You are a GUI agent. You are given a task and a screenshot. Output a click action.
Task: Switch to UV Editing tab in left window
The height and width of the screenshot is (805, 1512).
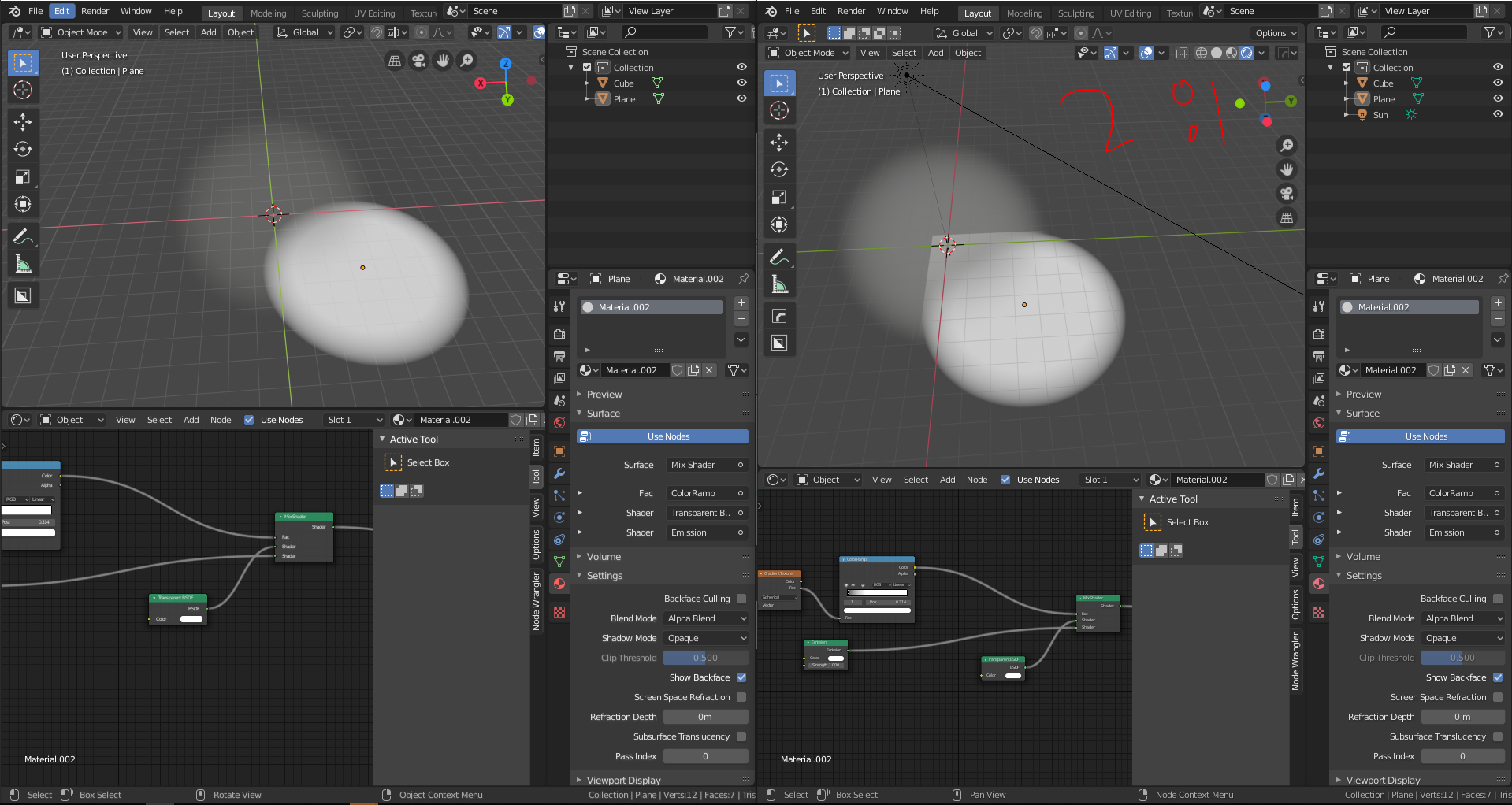tap(374, 13)
